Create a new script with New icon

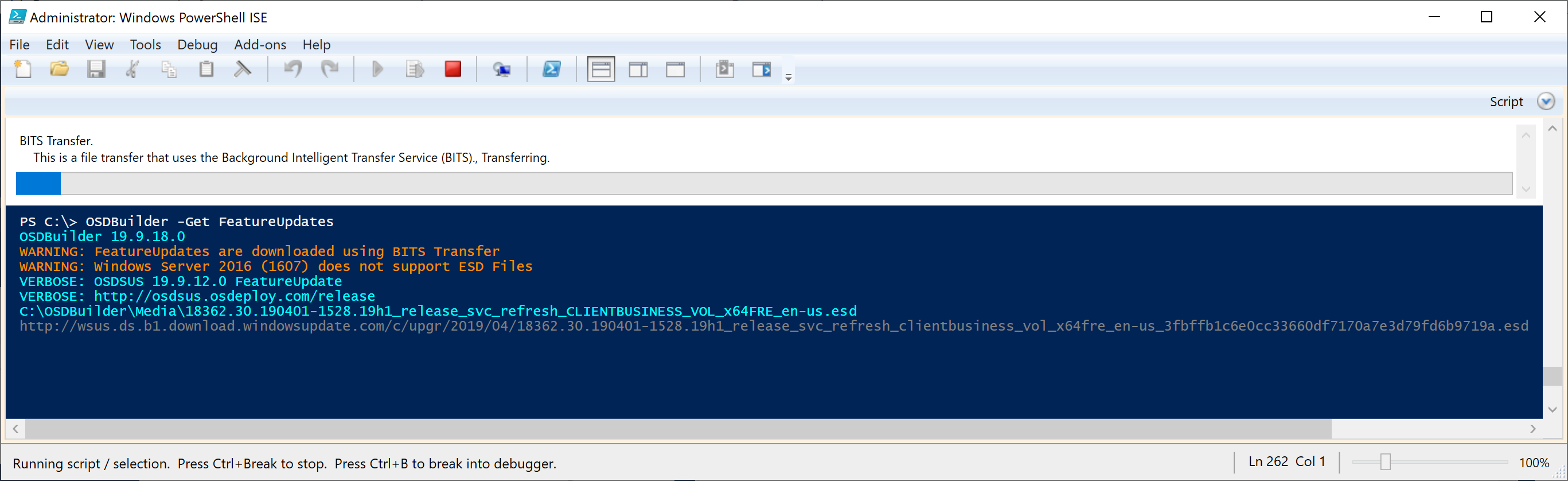pos(23,69)
